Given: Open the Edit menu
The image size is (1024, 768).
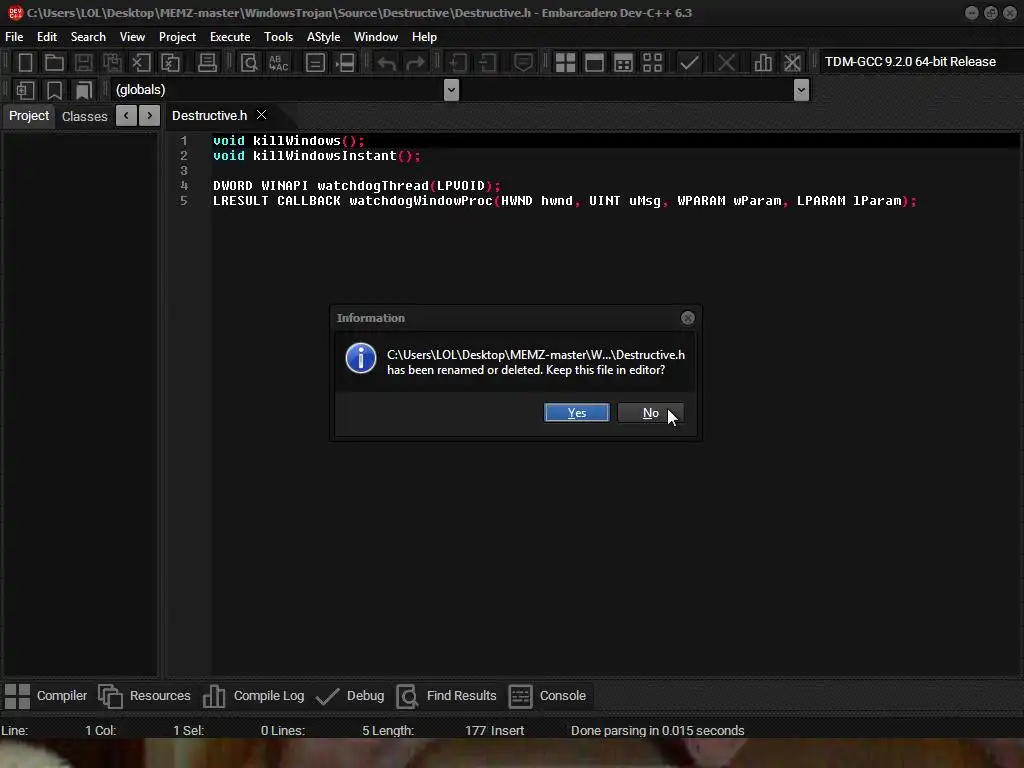Looking at the screenshot, I should [47, 37].
